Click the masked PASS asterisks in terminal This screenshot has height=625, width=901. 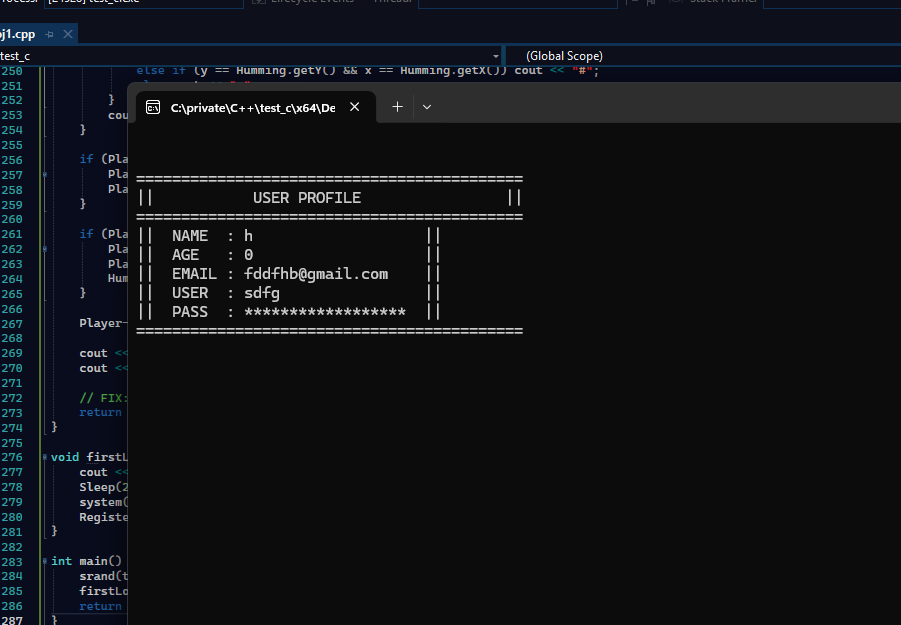coord(325,312)
